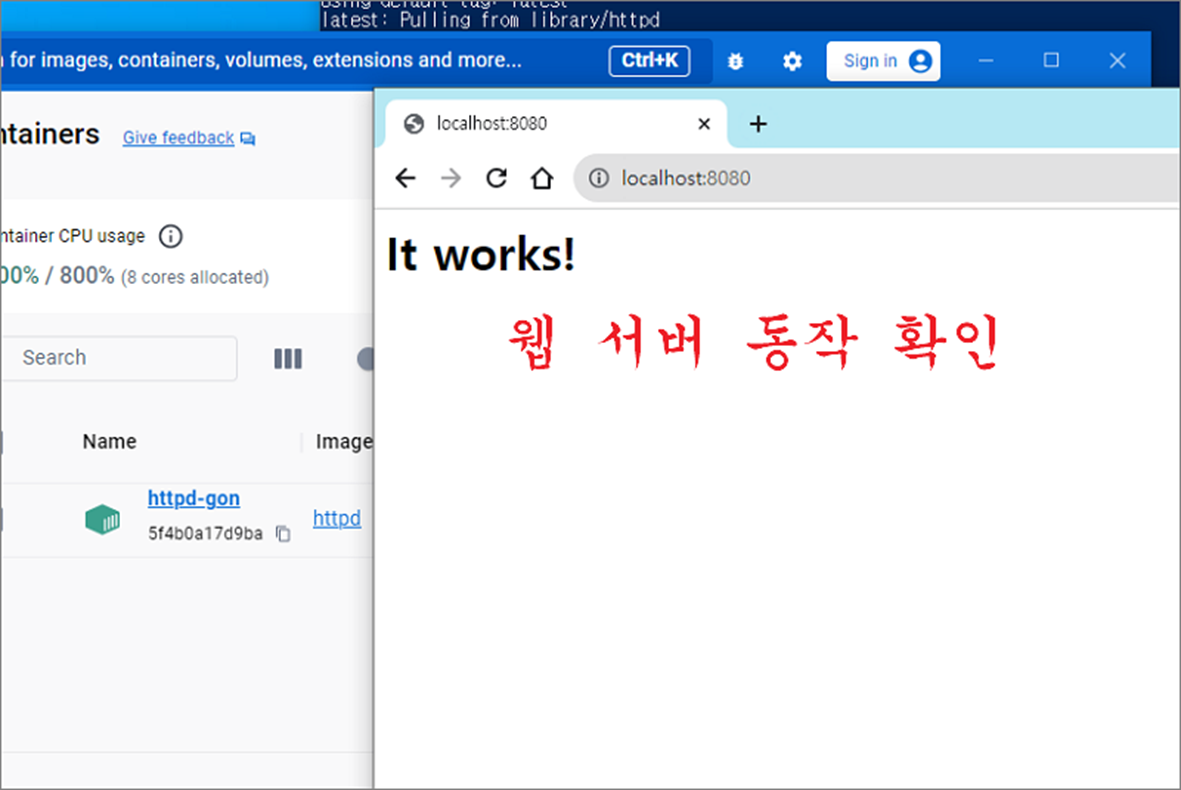
Task: Minimize the Docker Desktop window
Action: coord(986,60)
